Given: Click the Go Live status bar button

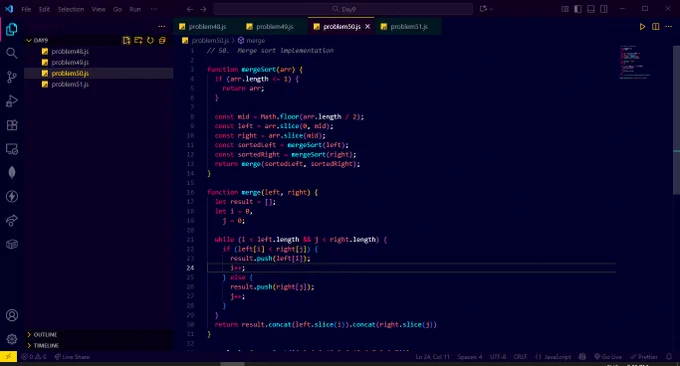Looking at the screenshot, I should pos(608,357).
